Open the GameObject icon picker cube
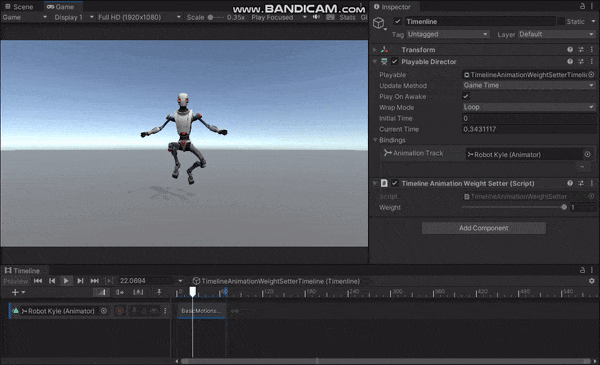 (x=379, y=23)
